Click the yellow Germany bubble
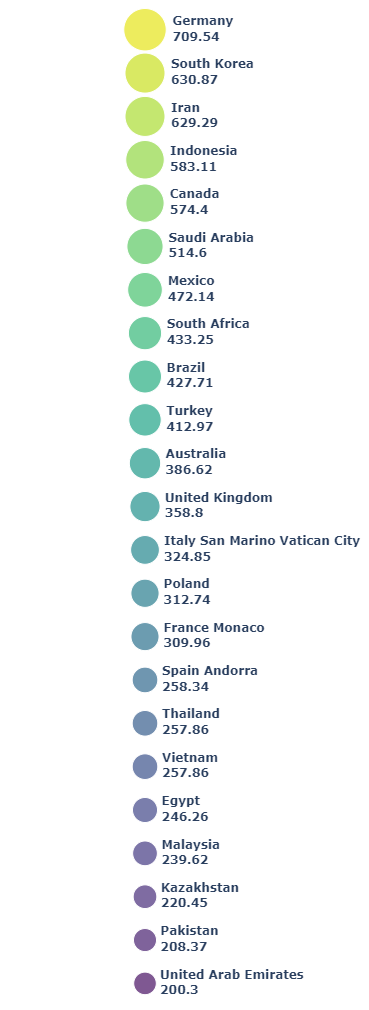Viewport: 369px width, 1010px height. (x=145, y=30)
